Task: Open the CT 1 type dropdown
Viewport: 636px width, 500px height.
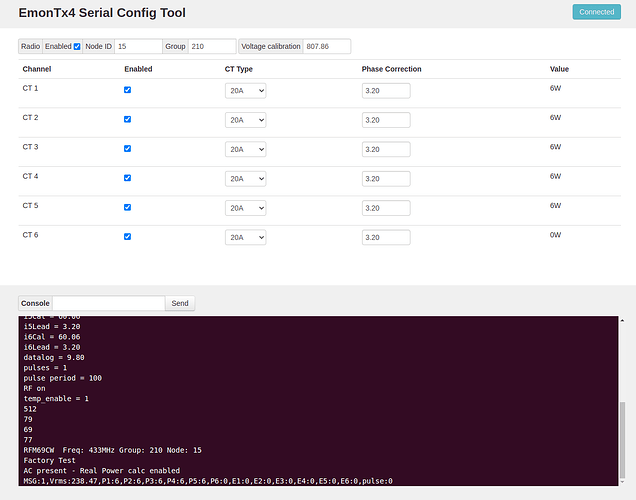Action: (245, 91)
